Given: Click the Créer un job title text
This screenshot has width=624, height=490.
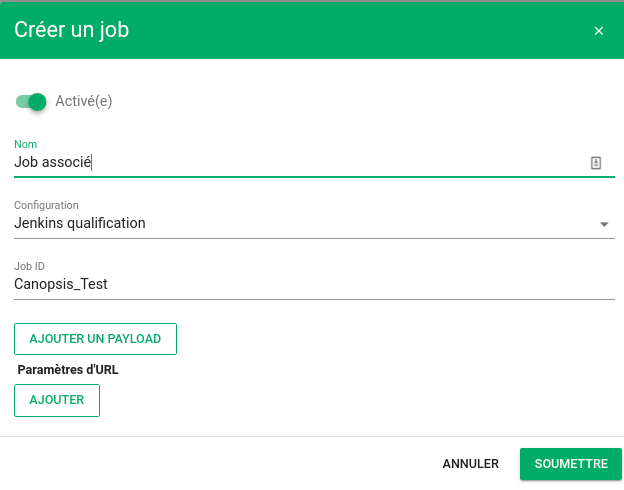Looking at the screenshot, I should click(72, 30).
